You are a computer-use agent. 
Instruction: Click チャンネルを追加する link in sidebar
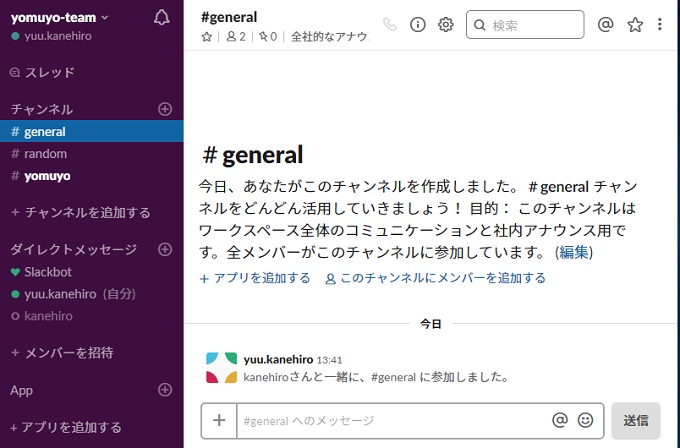tap(81, 213)
